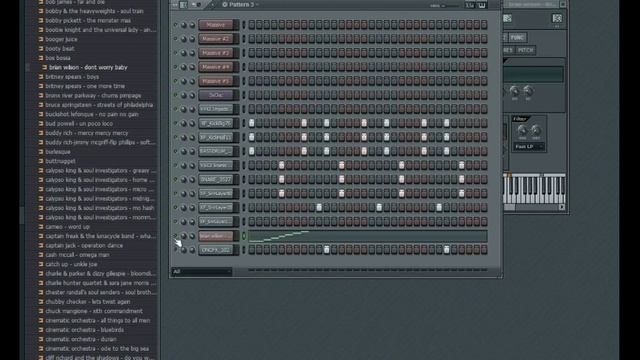Click folder icon beside 'booger juice'

point(41,39)
